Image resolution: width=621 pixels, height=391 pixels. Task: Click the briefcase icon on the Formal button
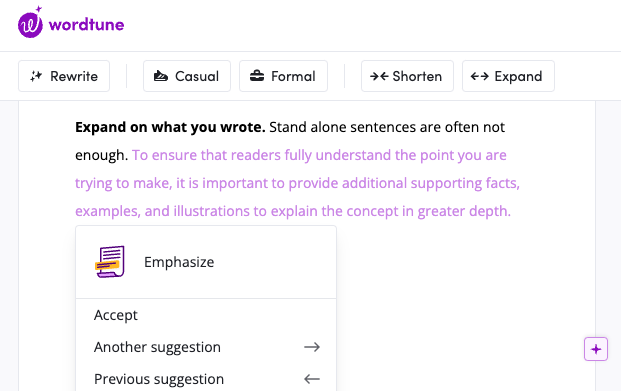tap(257, 76)
